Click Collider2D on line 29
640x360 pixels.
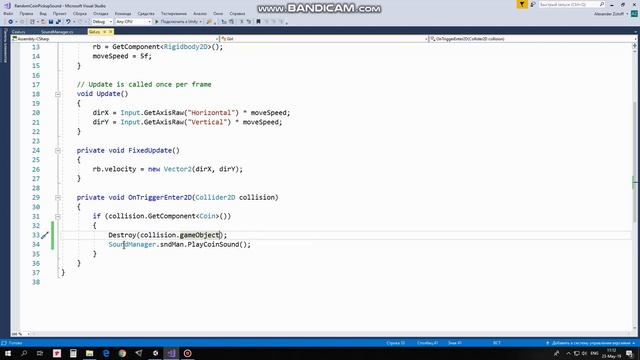[x=215, y=198]
